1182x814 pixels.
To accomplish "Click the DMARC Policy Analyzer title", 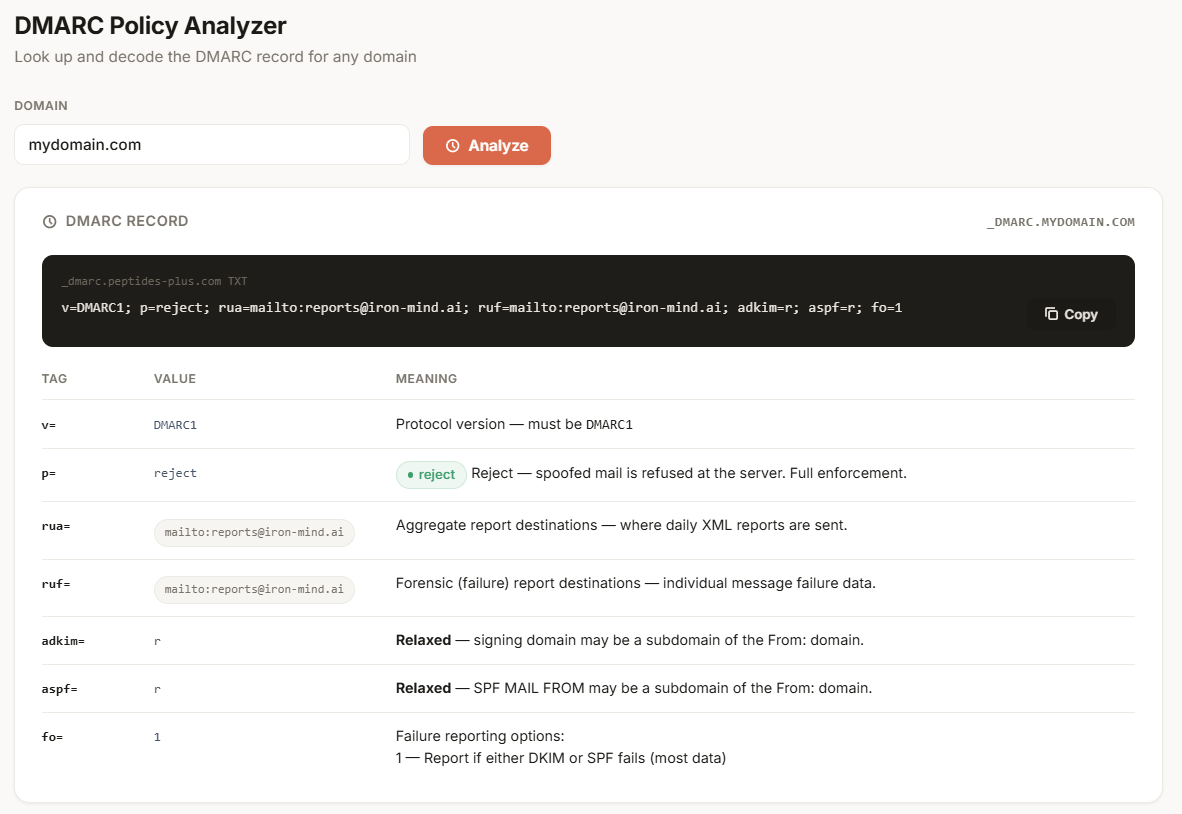I will (x=150, y=26).
